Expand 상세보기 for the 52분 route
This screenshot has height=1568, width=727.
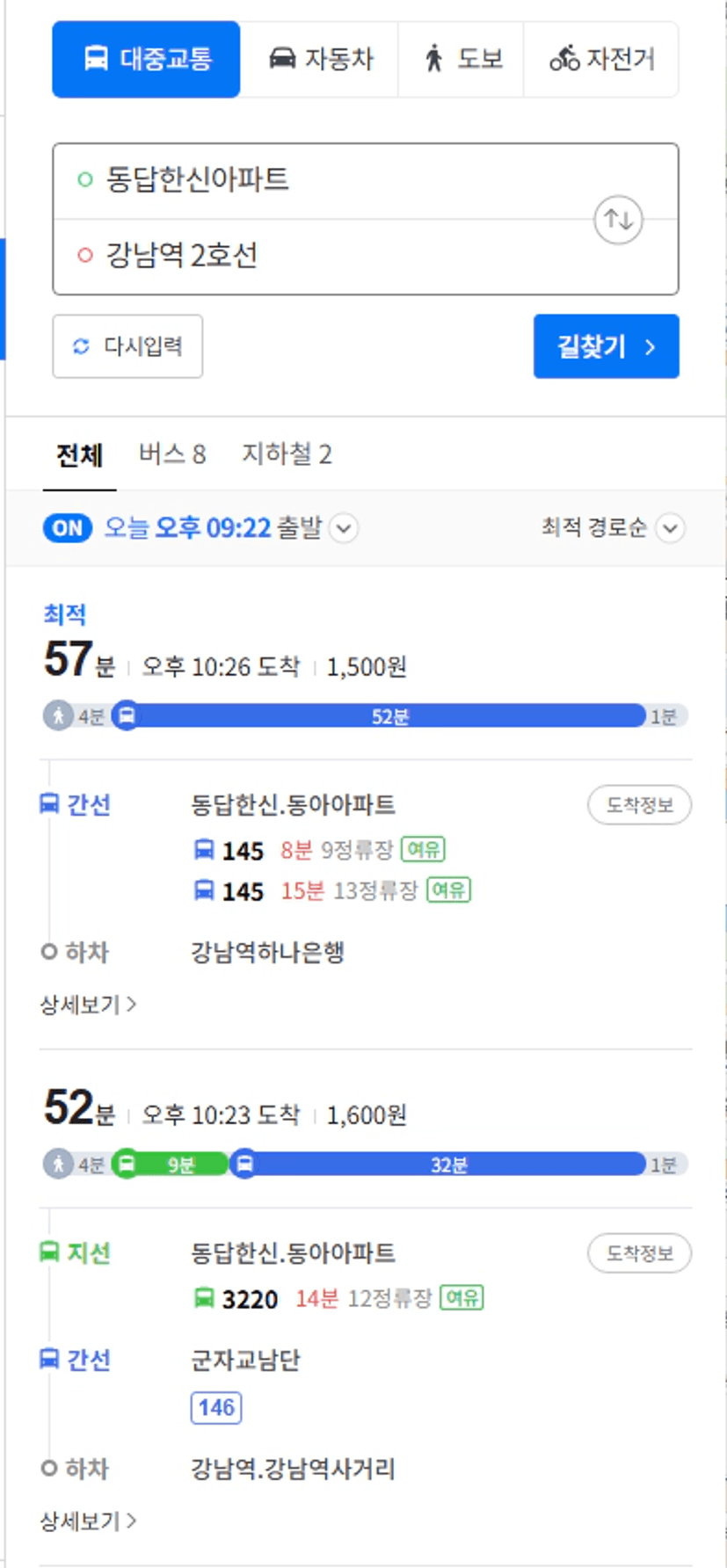88,1521
